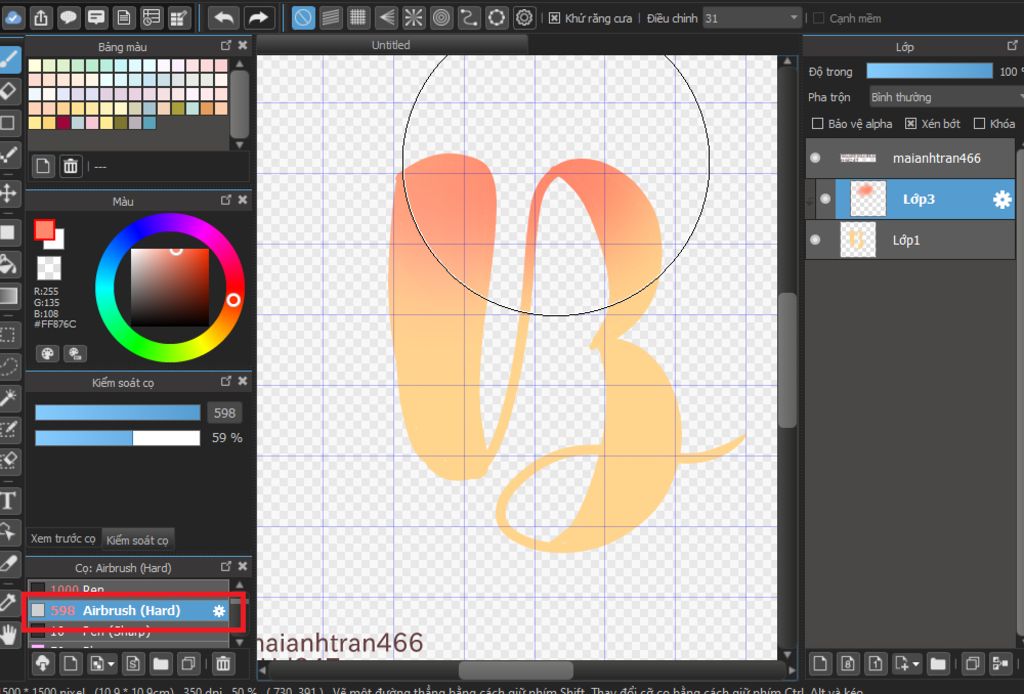
Task: Close the Bảng màu panel
Action: tap(243, 45)
